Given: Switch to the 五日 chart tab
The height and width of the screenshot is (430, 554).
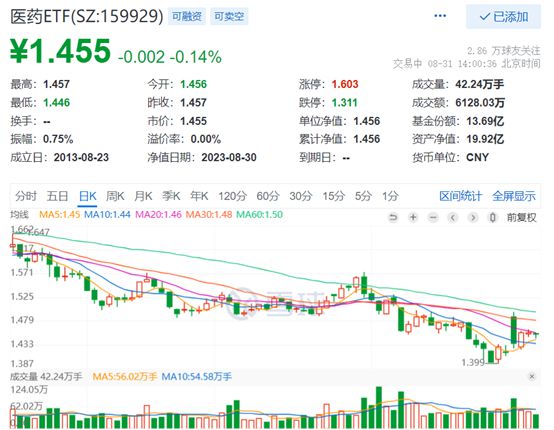Looking at the screenshot, I should pos(57,196).
